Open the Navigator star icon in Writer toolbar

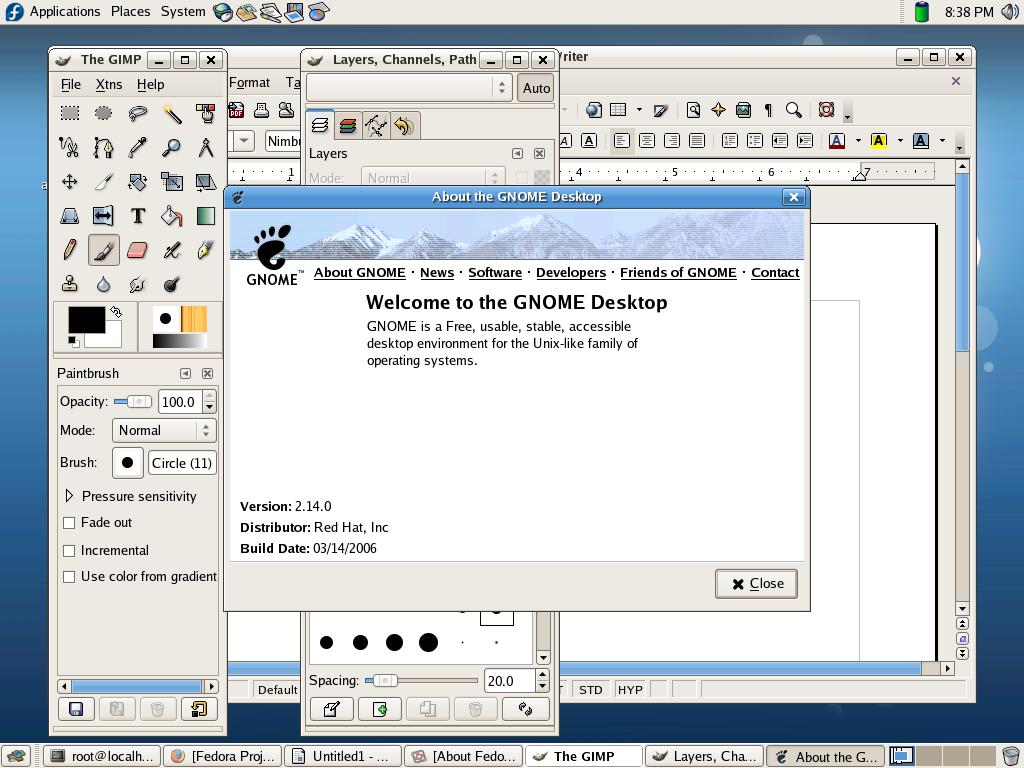click(x=718, y=110)
